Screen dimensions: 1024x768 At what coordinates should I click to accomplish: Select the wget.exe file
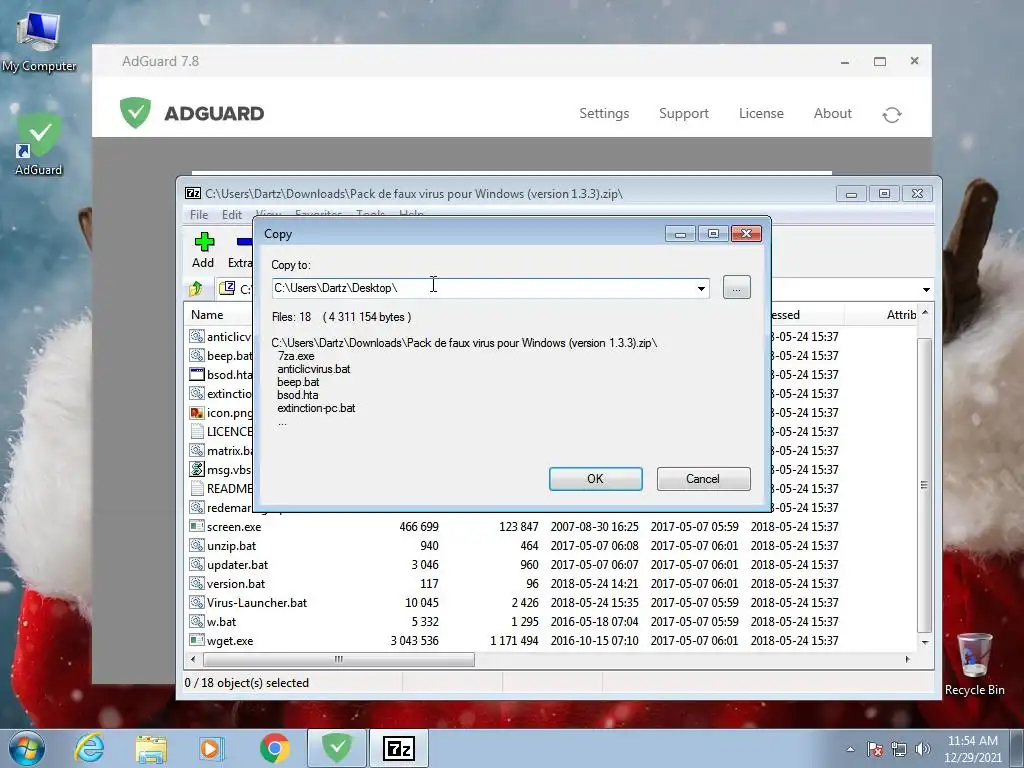coord(230,641)
